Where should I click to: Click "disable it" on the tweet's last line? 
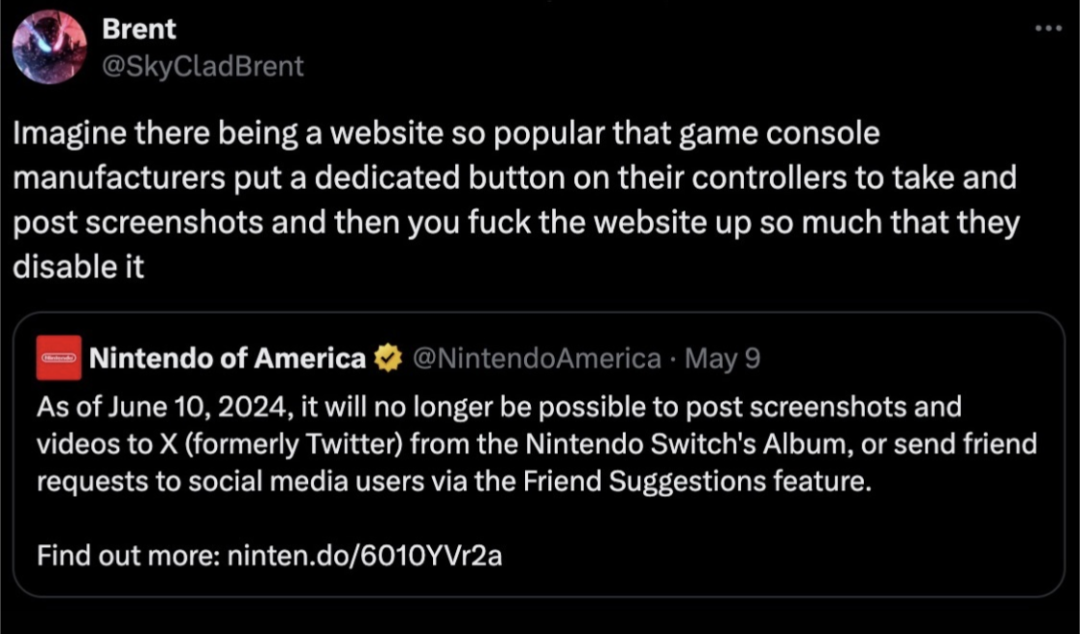[x=79, y=269]
